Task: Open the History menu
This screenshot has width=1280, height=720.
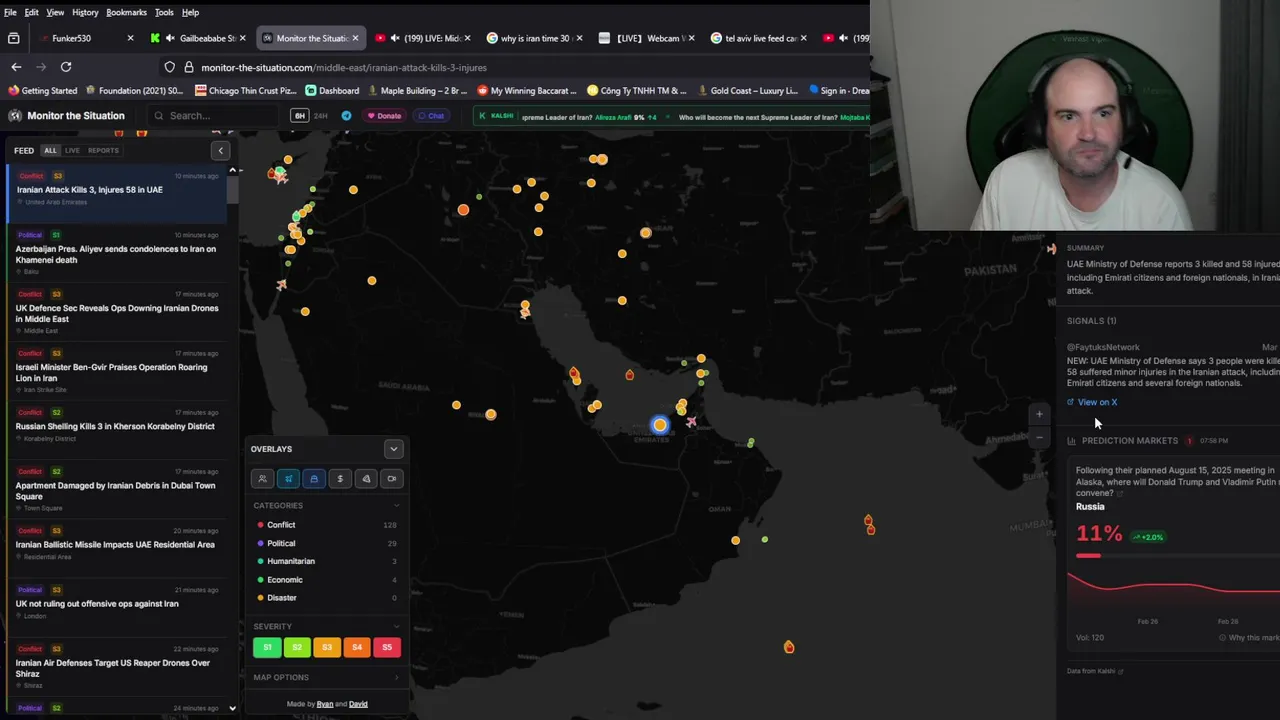Action: click(x=85, y=12)
